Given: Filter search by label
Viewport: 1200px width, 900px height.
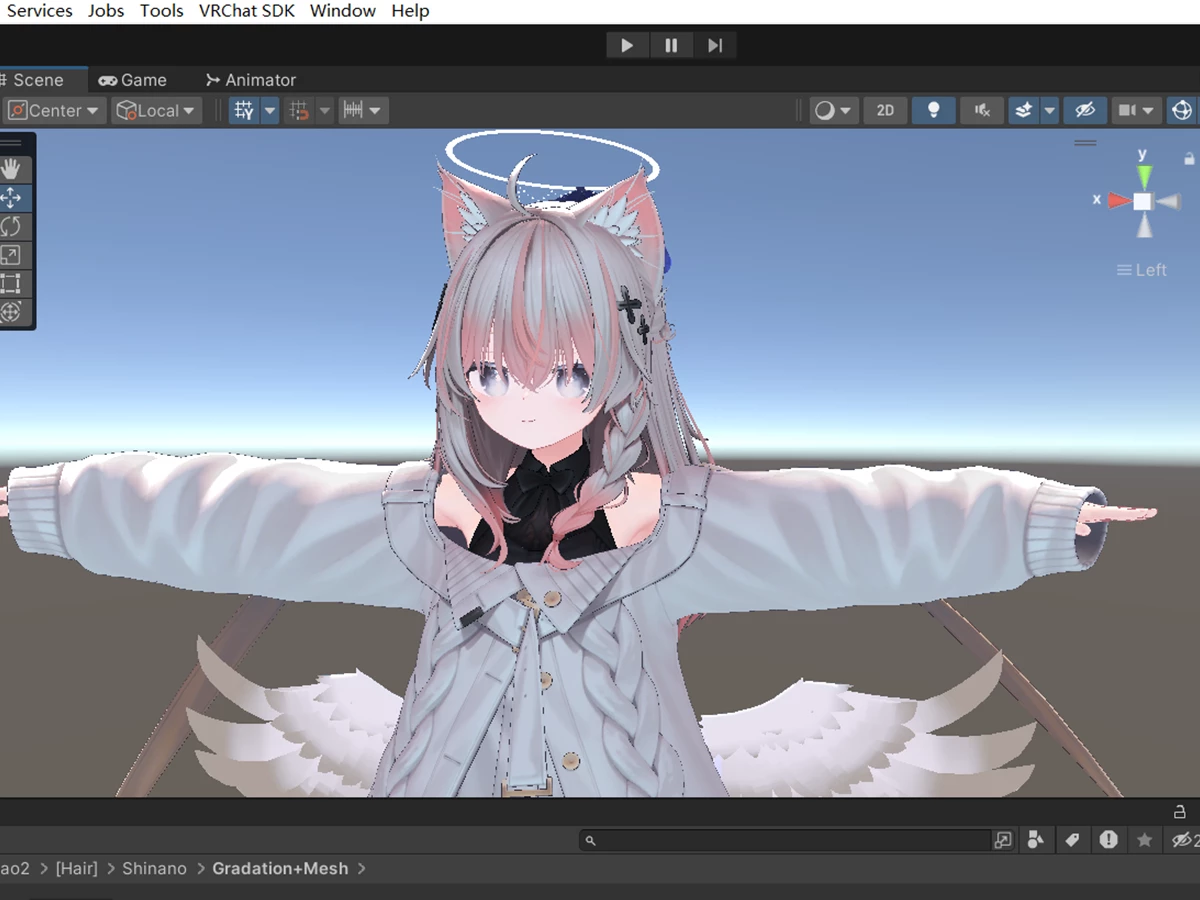Looking at the screenshot, I should [1072, 840].
